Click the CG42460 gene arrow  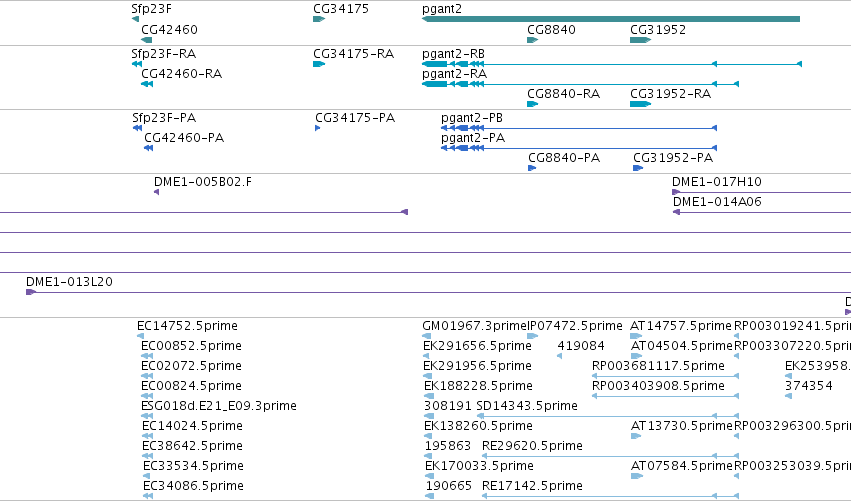pyautogui.click(x=147, y=40)
